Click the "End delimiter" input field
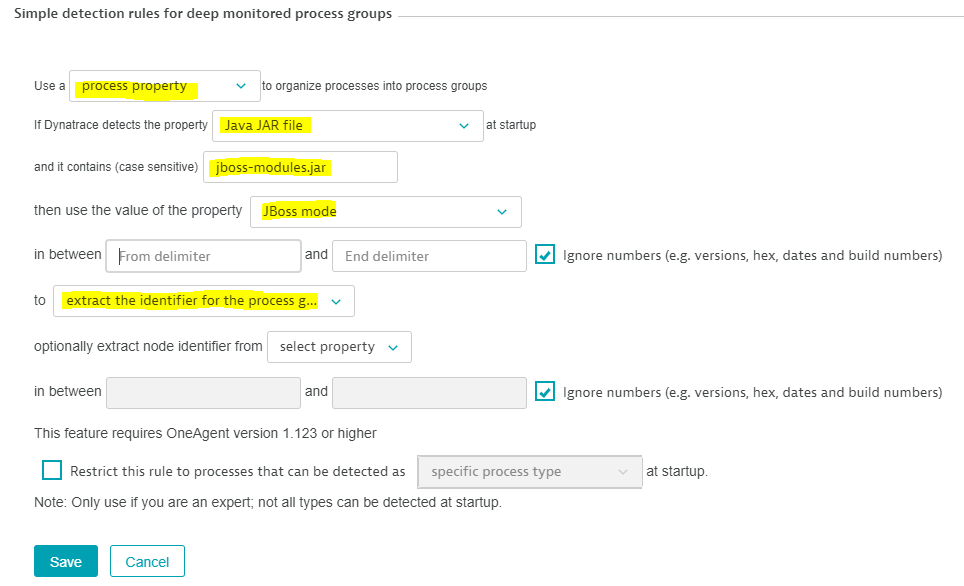Viewport: 964px width, 586px height. pos(429,256)
